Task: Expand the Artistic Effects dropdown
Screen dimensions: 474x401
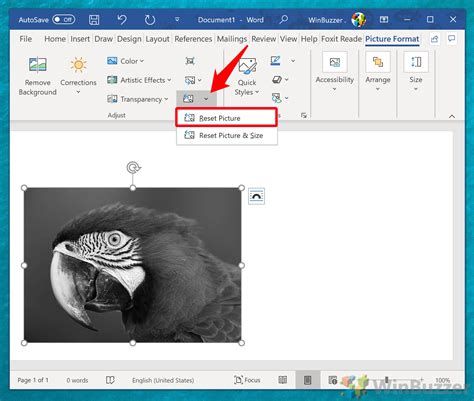Action: [x=139, y=80]
